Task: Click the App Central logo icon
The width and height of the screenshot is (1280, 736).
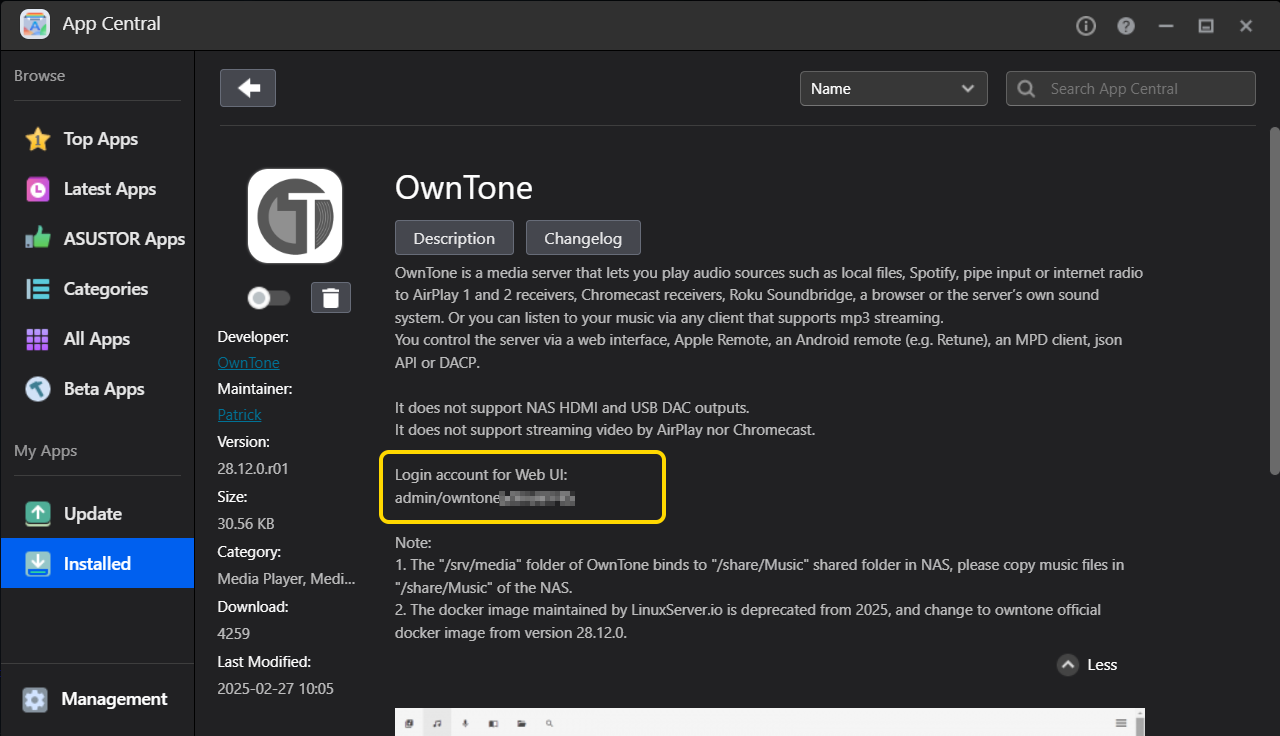Action: (35, 24)
